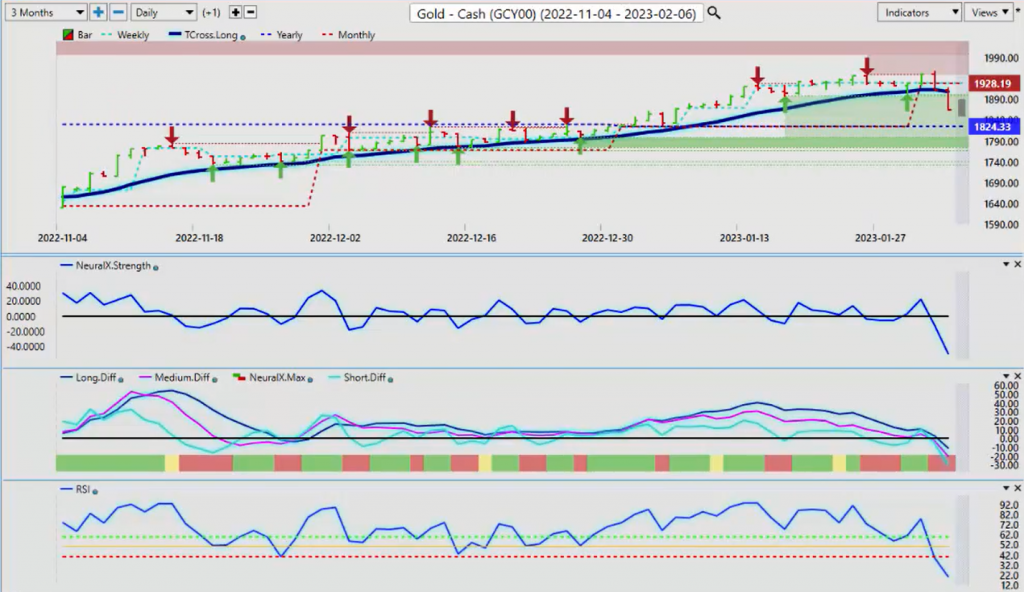Image resolution: width=1024 pixels, height=592 pixels.
Task: Click the 1590.00 price axis value
Action: (x=1001, y=224)
